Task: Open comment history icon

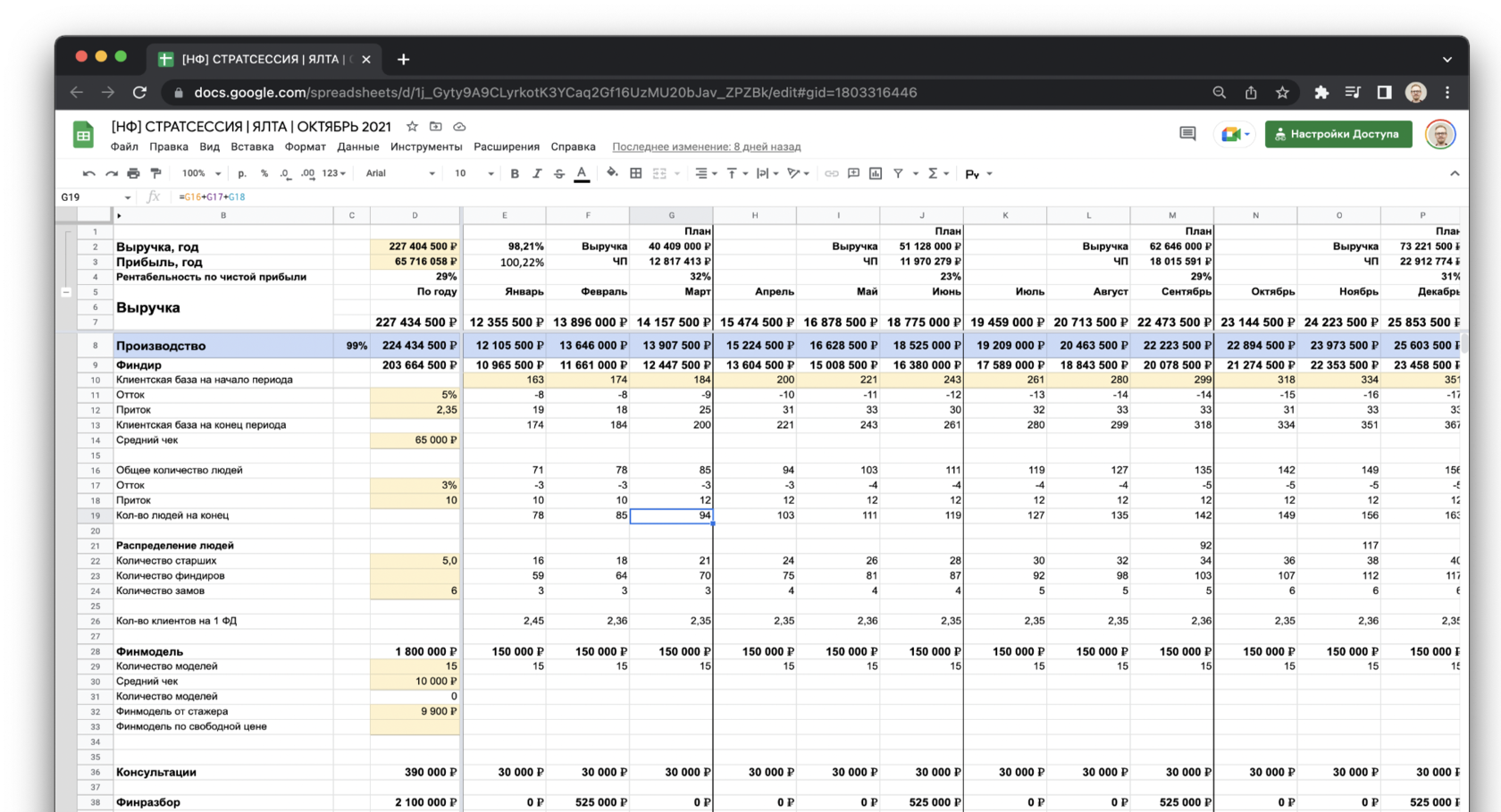Action: pos(1187,134)
